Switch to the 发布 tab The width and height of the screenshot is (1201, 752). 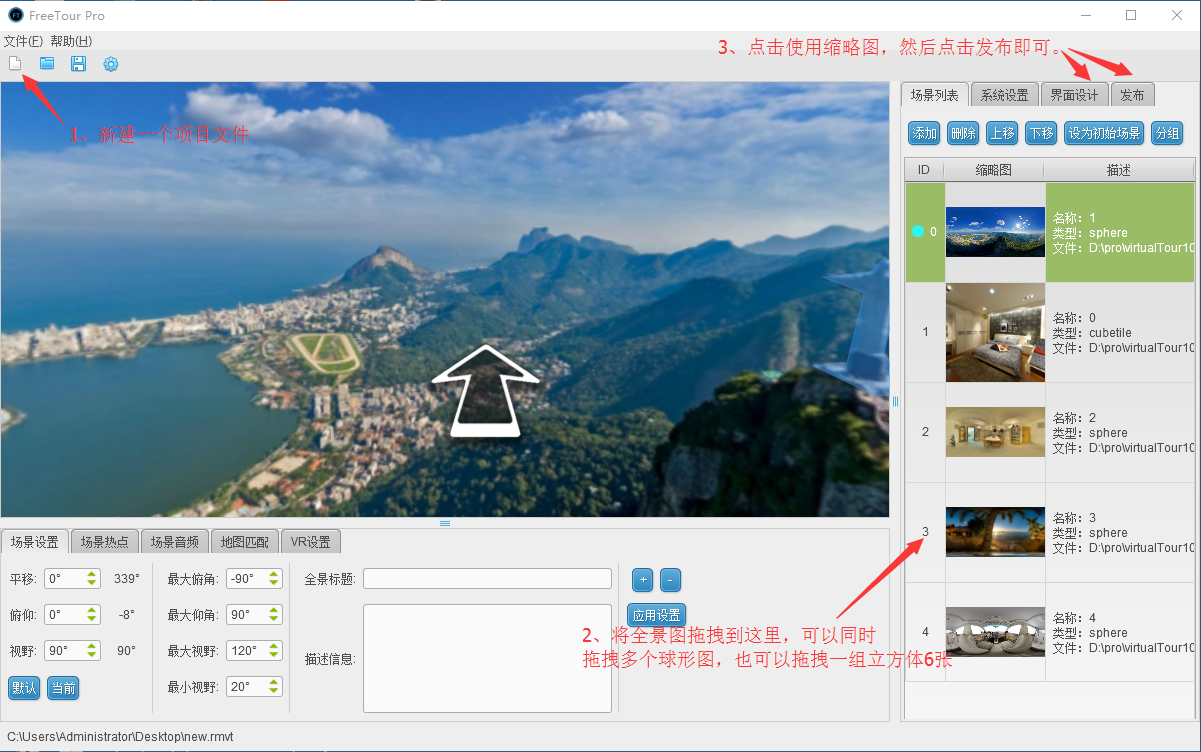pos(1132,95)
